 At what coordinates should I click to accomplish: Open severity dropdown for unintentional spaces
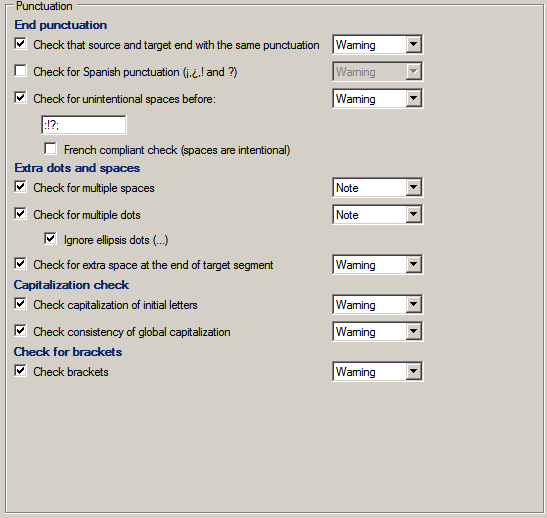pos(377,99)
